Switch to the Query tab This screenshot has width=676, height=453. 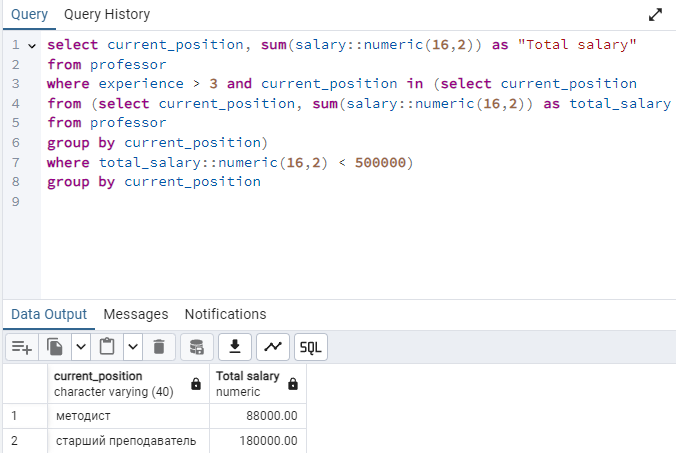tap(29, 14)
